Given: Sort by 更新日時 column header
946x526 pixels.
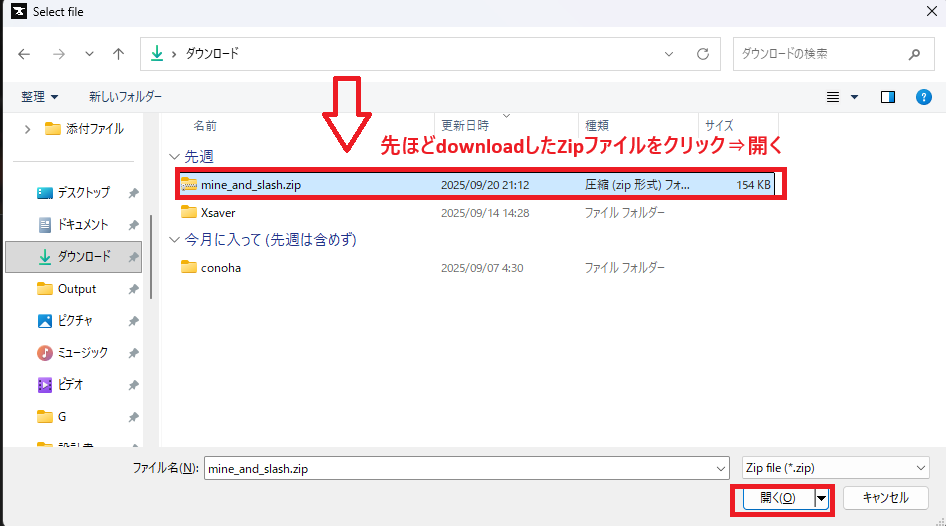Looking at the screenshot, I should tap(465, 125).
